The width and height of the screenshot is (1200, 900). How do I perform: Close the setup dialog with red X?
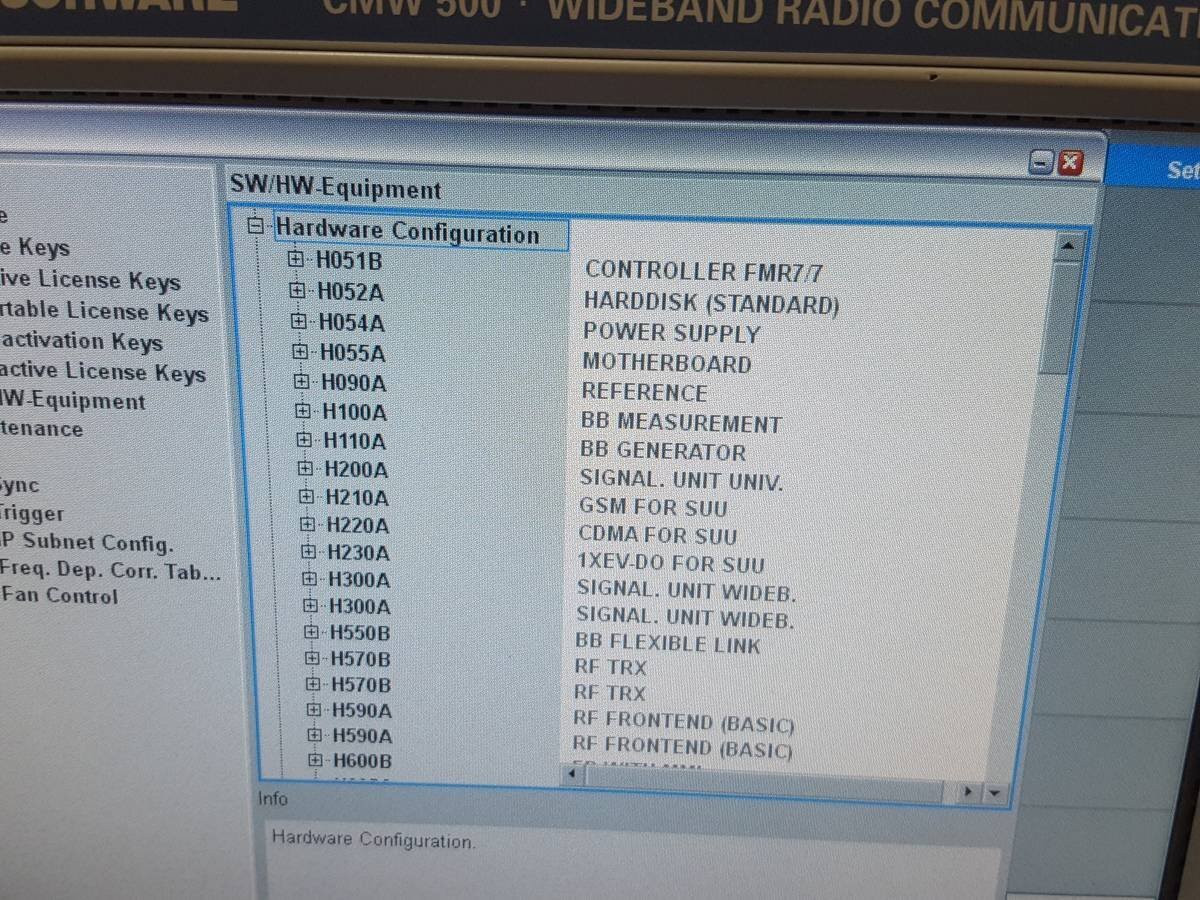1071,163
